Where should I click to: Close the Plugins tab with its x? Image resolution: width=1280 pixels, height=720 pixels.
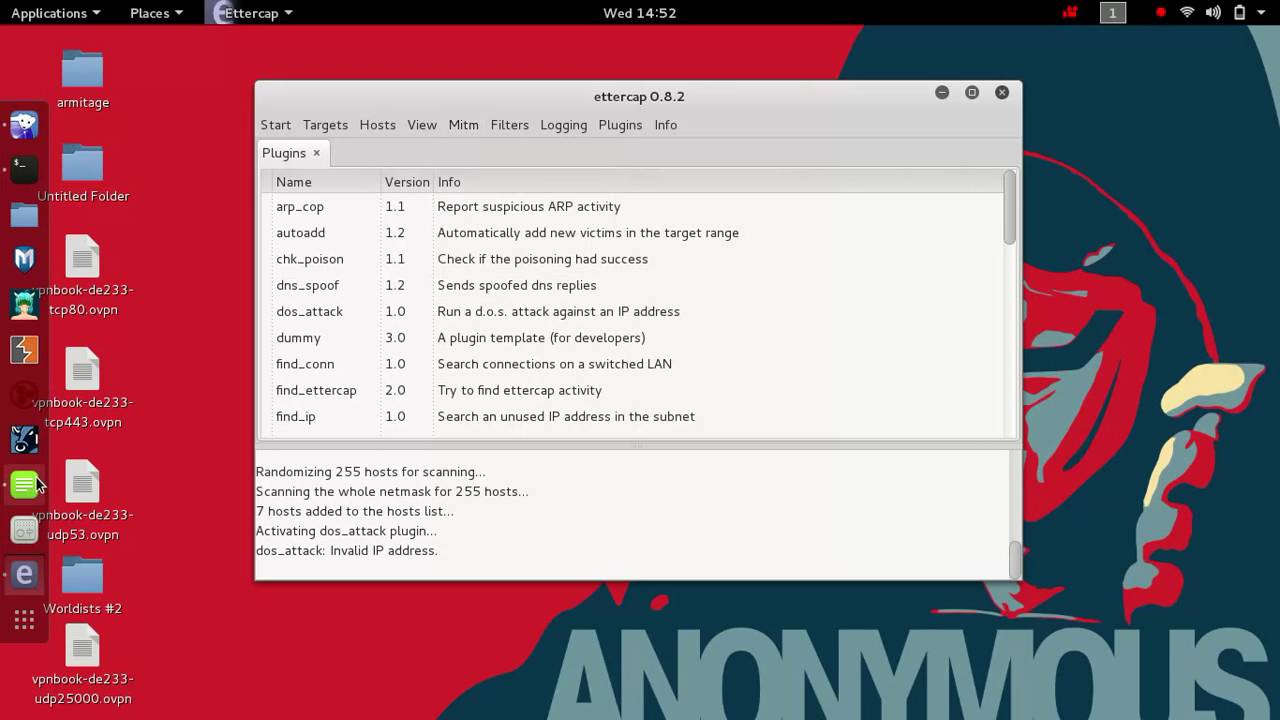(316, 153)
